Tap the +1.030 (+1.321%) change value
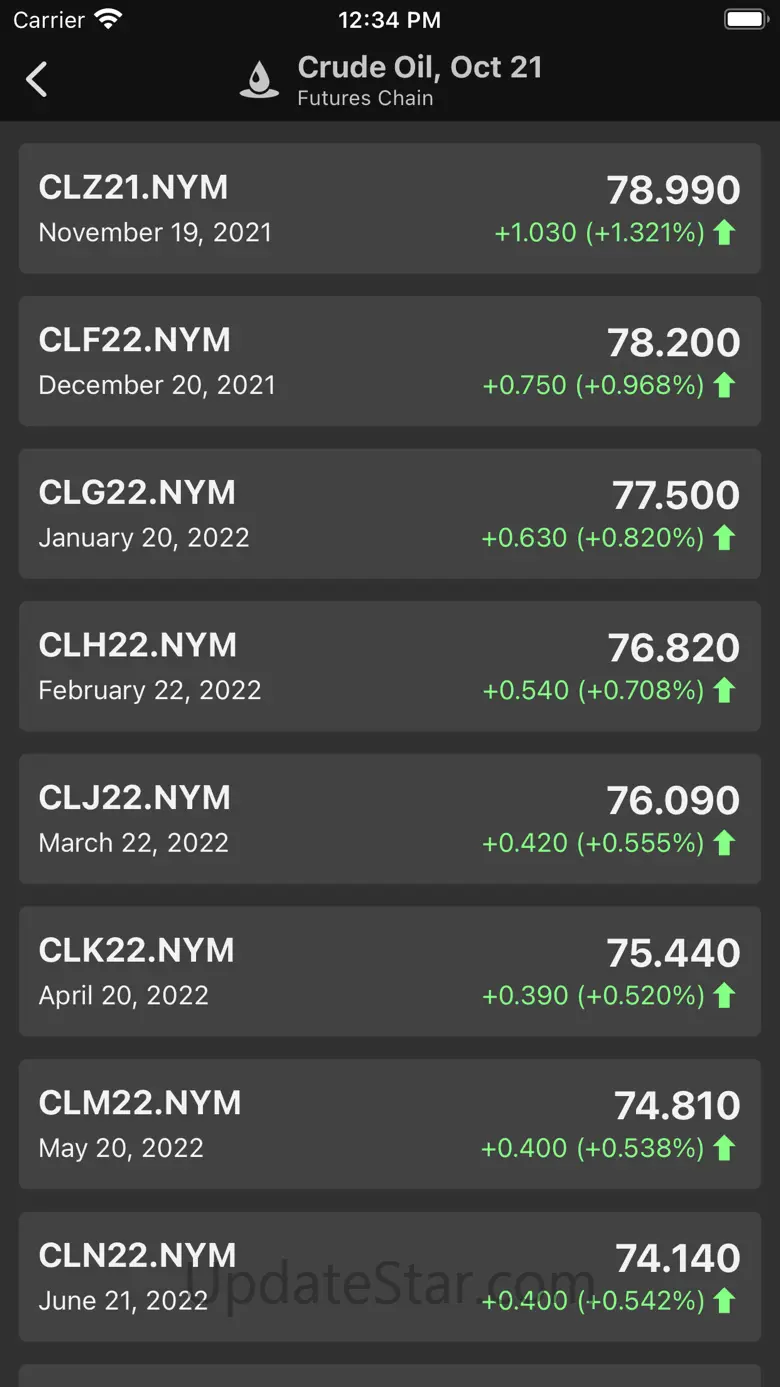Viewport: 780px width, 1387px height. click(x=600, y=233)
